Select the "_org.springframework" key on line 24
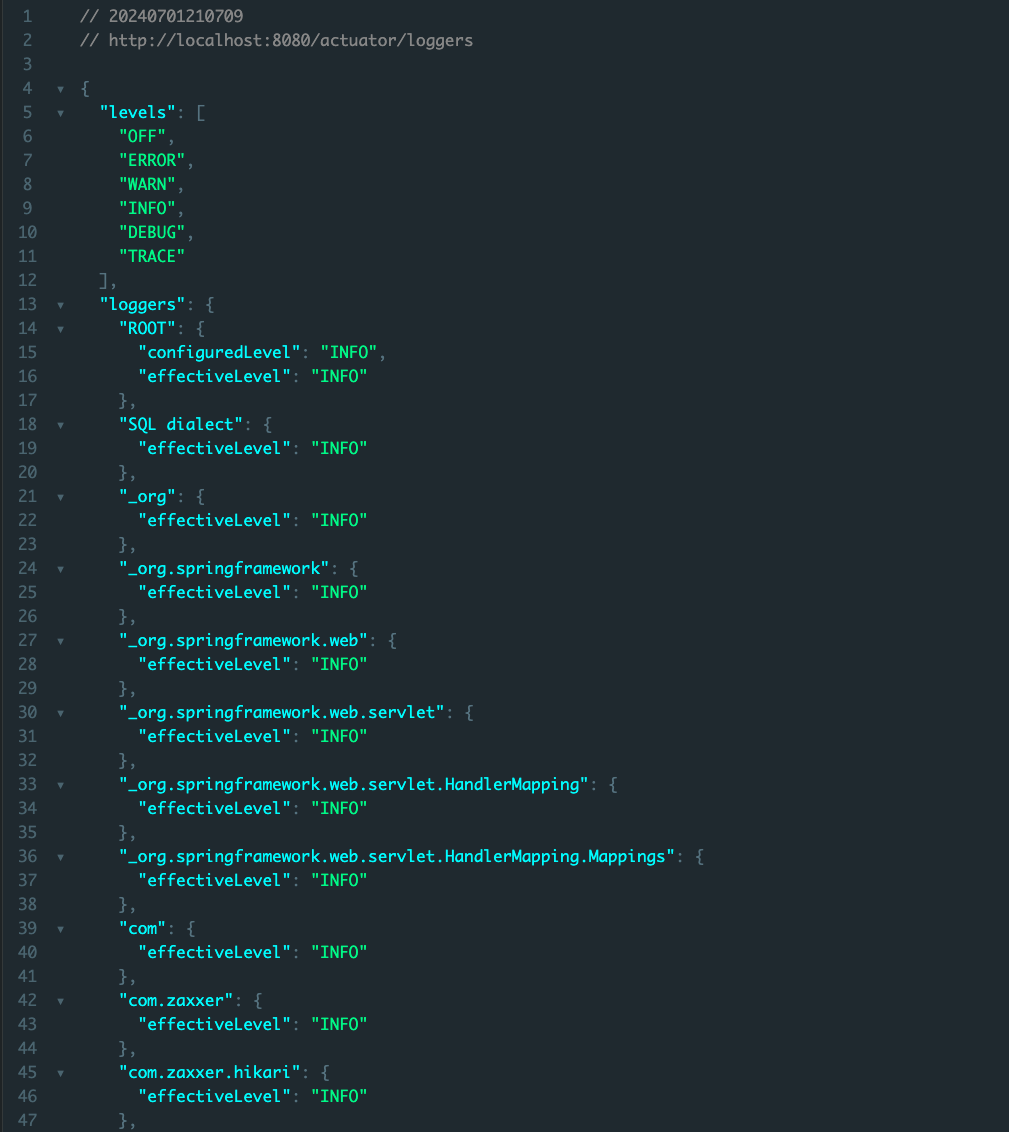The width and height of the screenshot is (1009, 1132). (224, 569)
